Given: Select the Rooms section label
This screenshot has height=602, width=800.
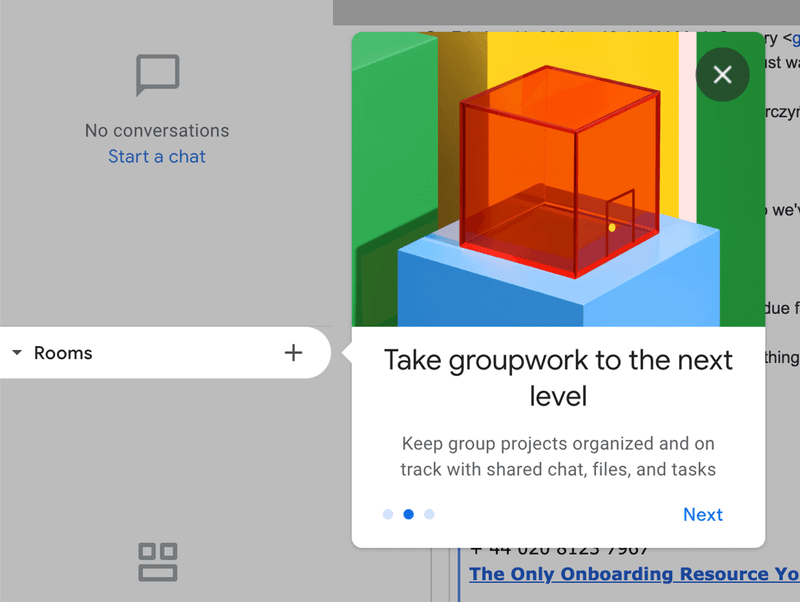Looking at the screenshot, I should tap(63, 353).
